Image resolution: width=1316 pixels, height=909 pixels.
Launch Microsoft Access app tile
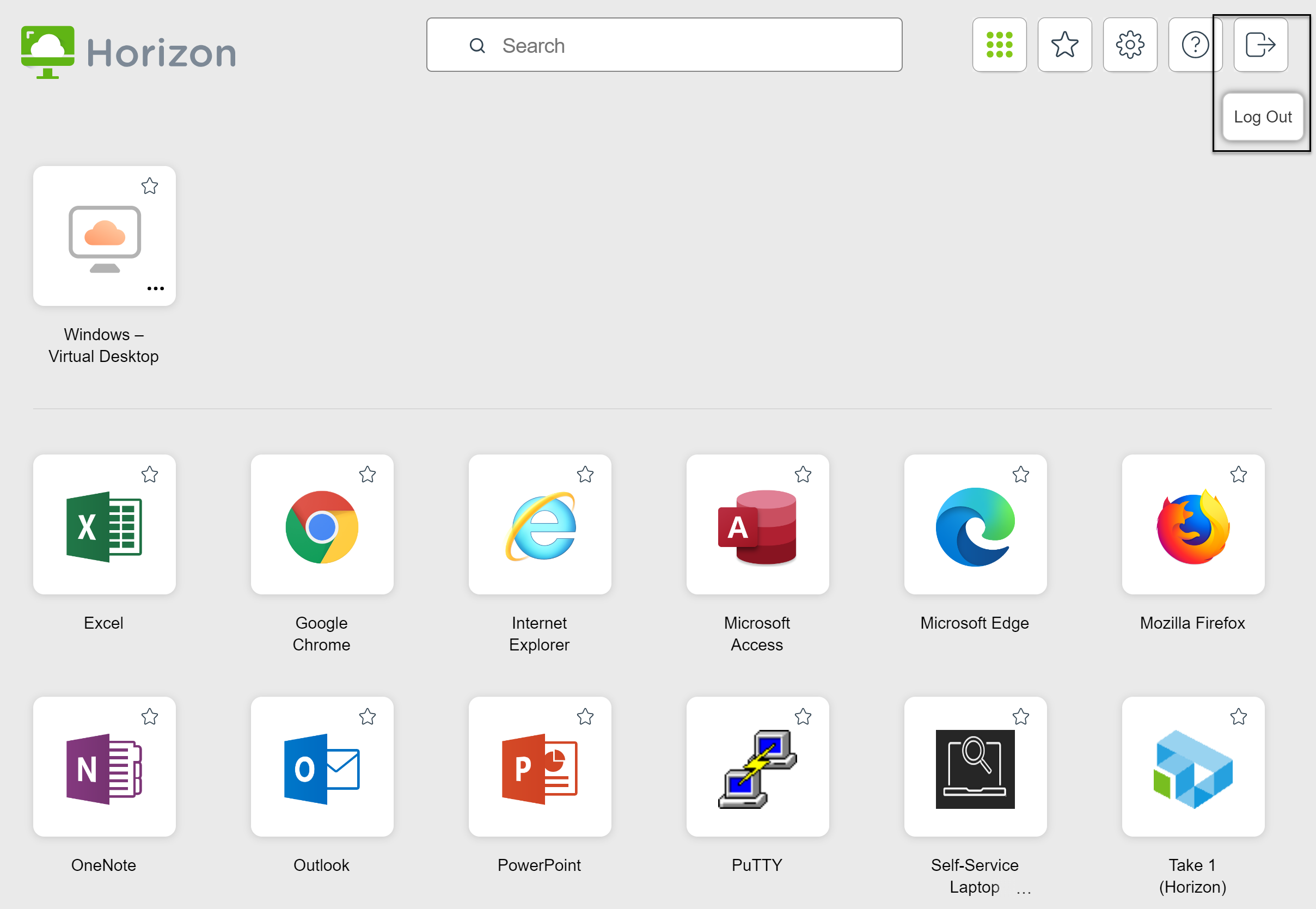click(757, 525)
